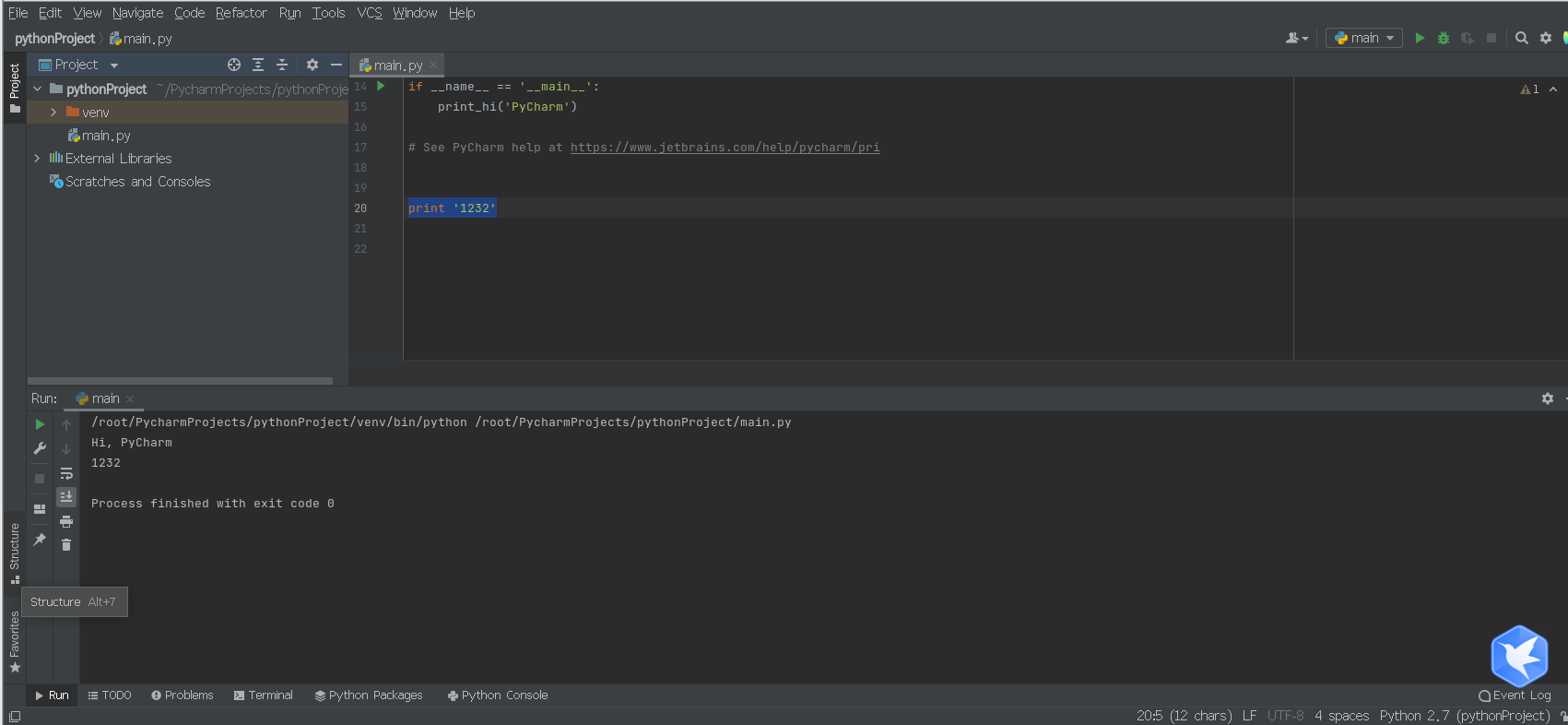The image size is (1568, 725).
Task: Toggle tool window bars icon in status bar
Action: 14,717
